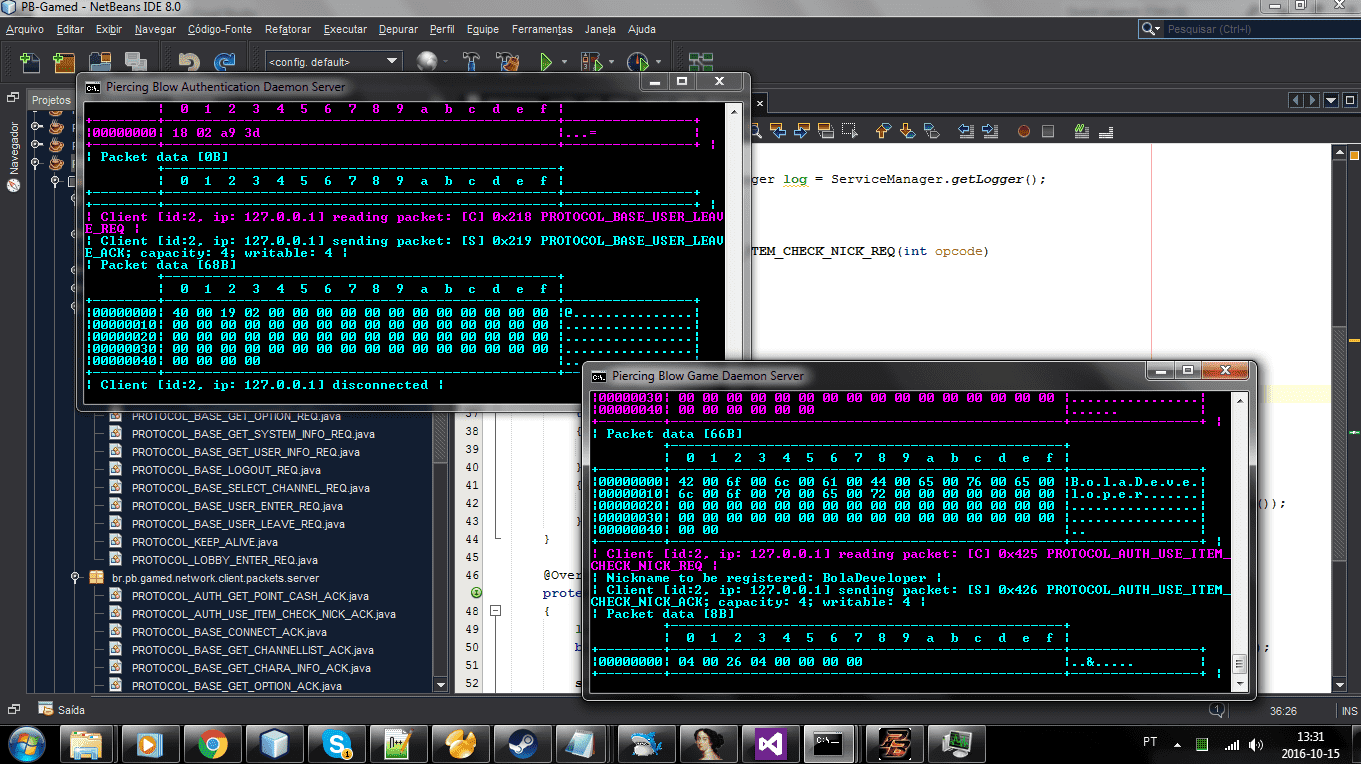Click the New File toolbar icon

click(30, 62)
